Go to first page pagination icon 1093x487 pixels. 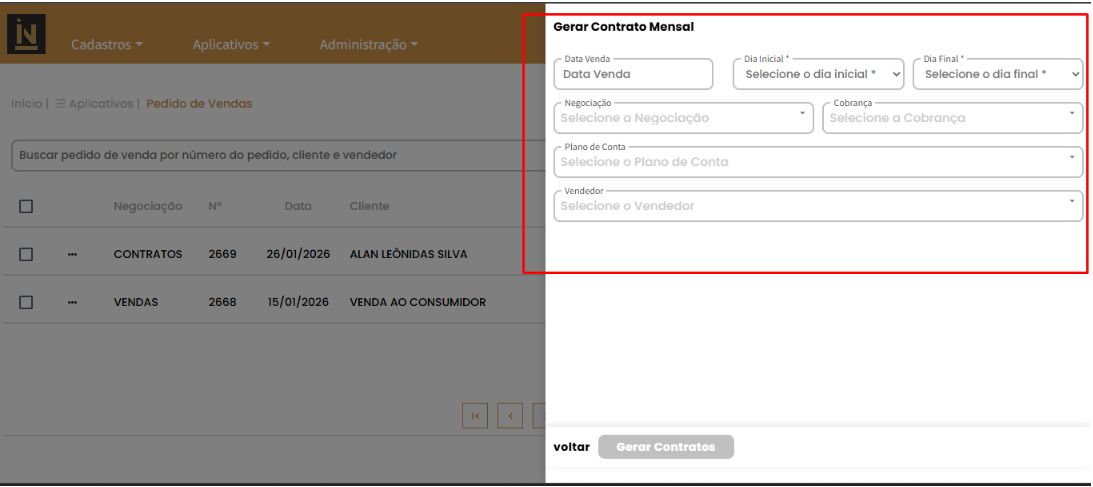475,415
